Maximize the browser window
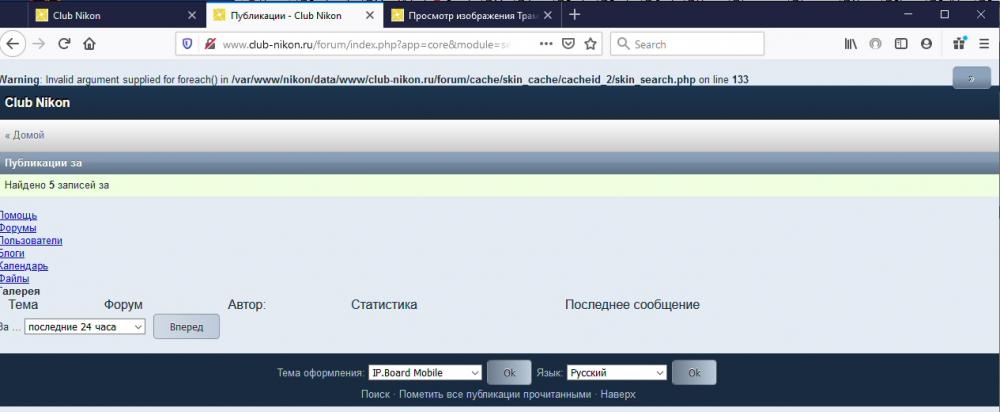1000x412 pixels. click(945, 14)
